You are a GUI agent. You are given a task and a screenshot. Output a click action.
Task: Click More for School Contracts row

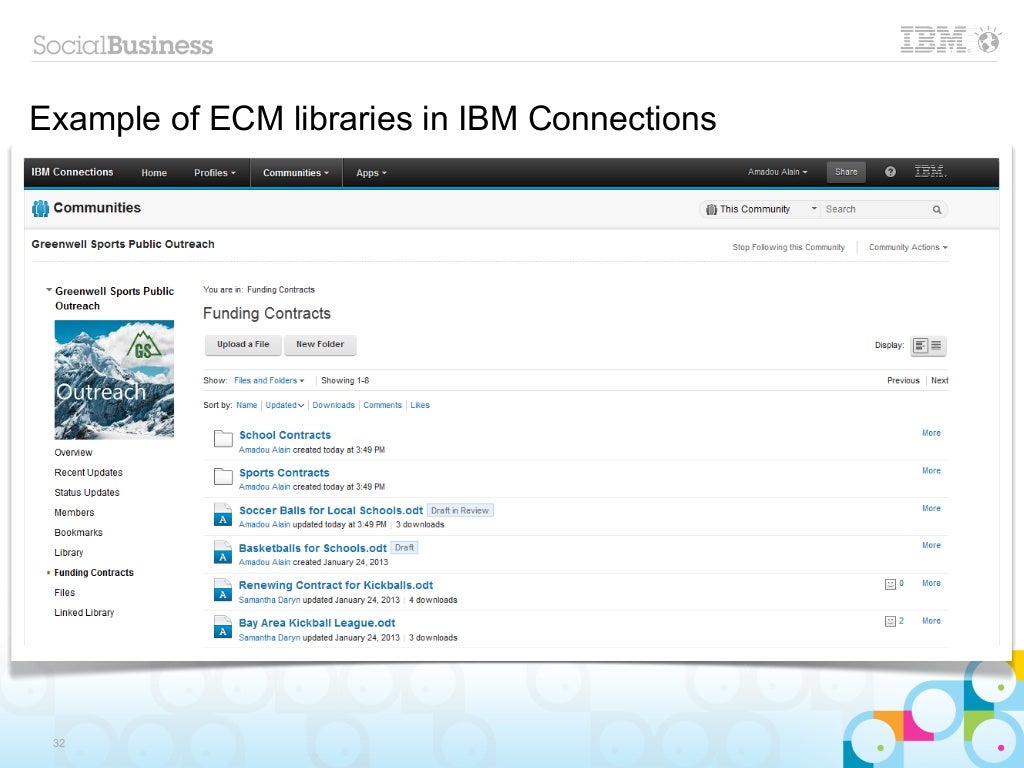[x=931, y=434]
